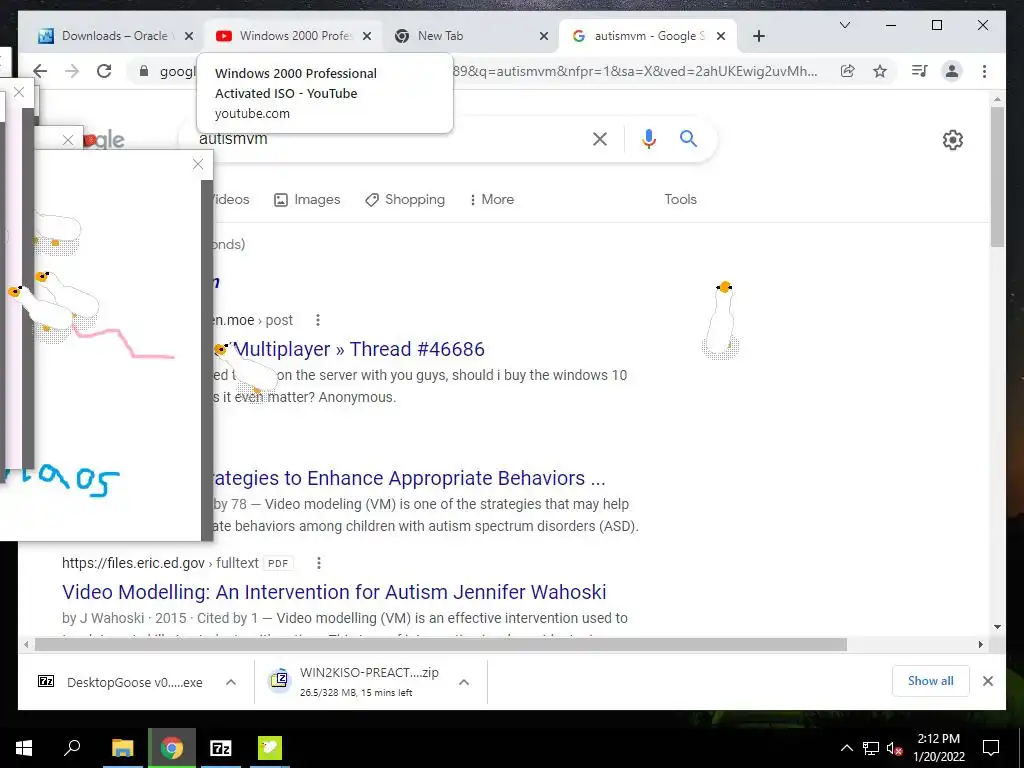1024x768 pixels.
Task: Close the New Tab tab
Action: point(543,36)
